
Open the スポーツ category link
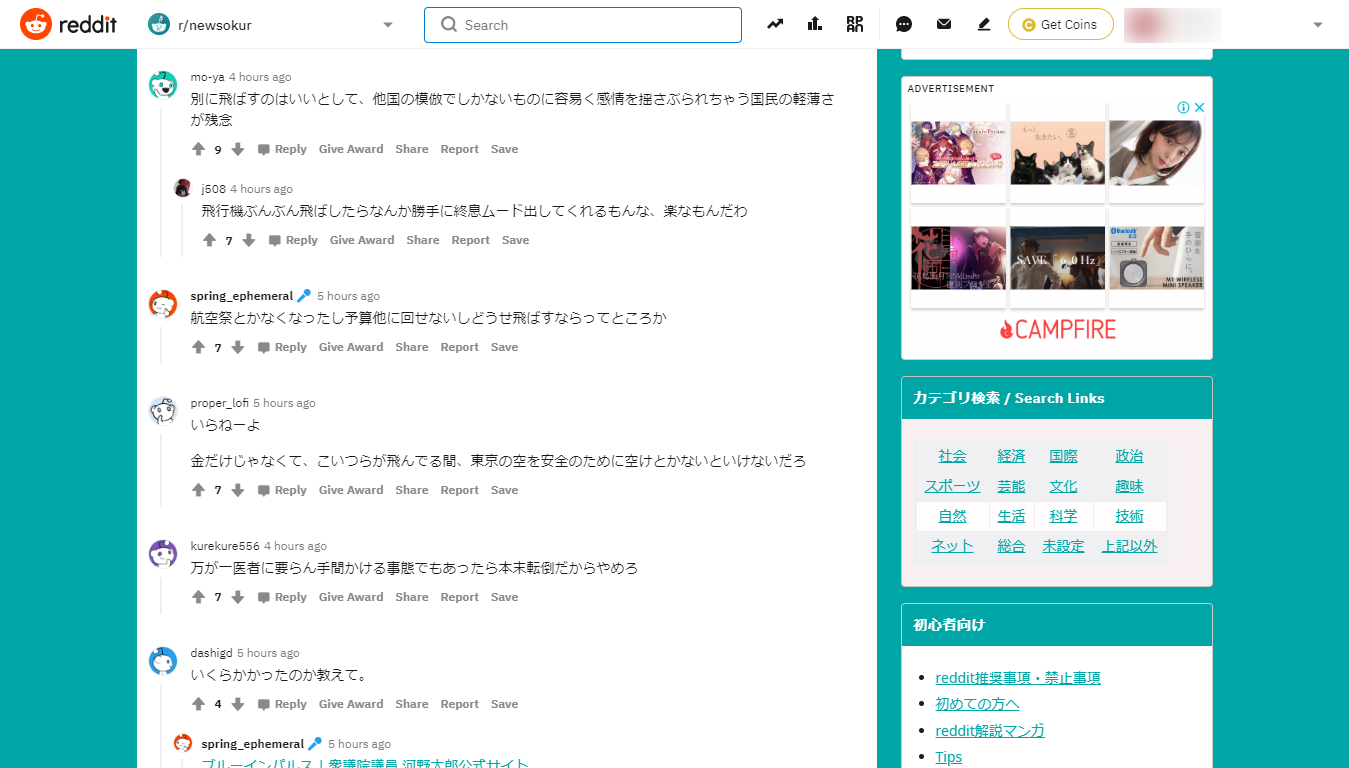(x=952, y=486)
